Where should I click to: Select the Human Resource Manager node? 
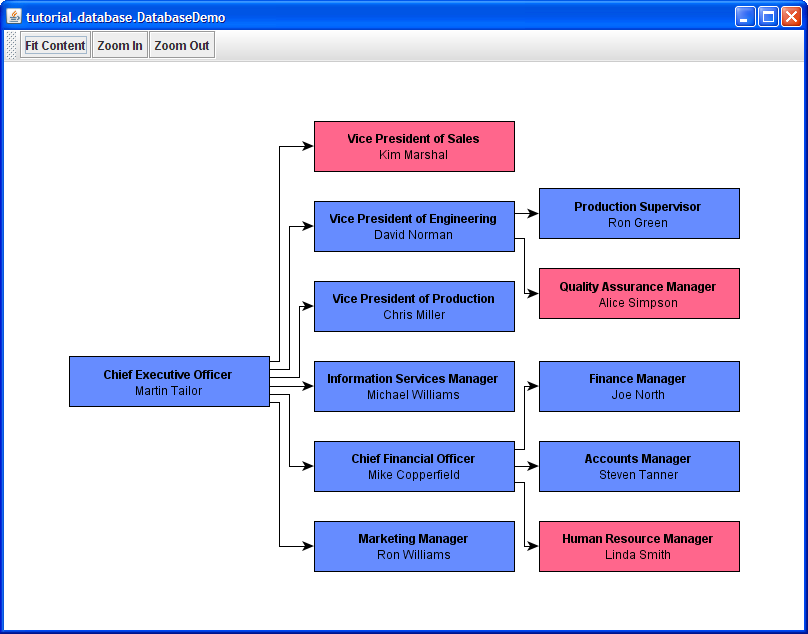[639, 547]
